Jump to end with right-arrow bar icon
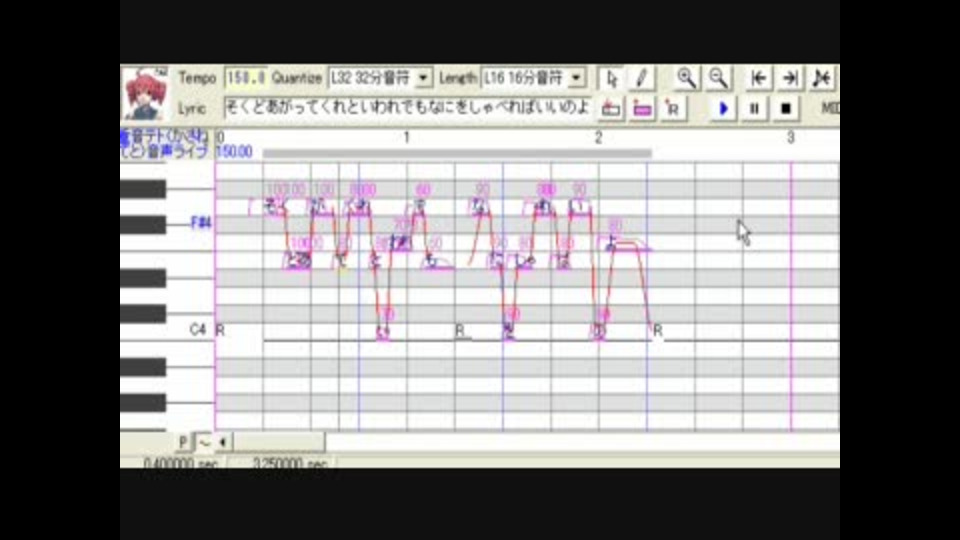 [x=790, y=78]
